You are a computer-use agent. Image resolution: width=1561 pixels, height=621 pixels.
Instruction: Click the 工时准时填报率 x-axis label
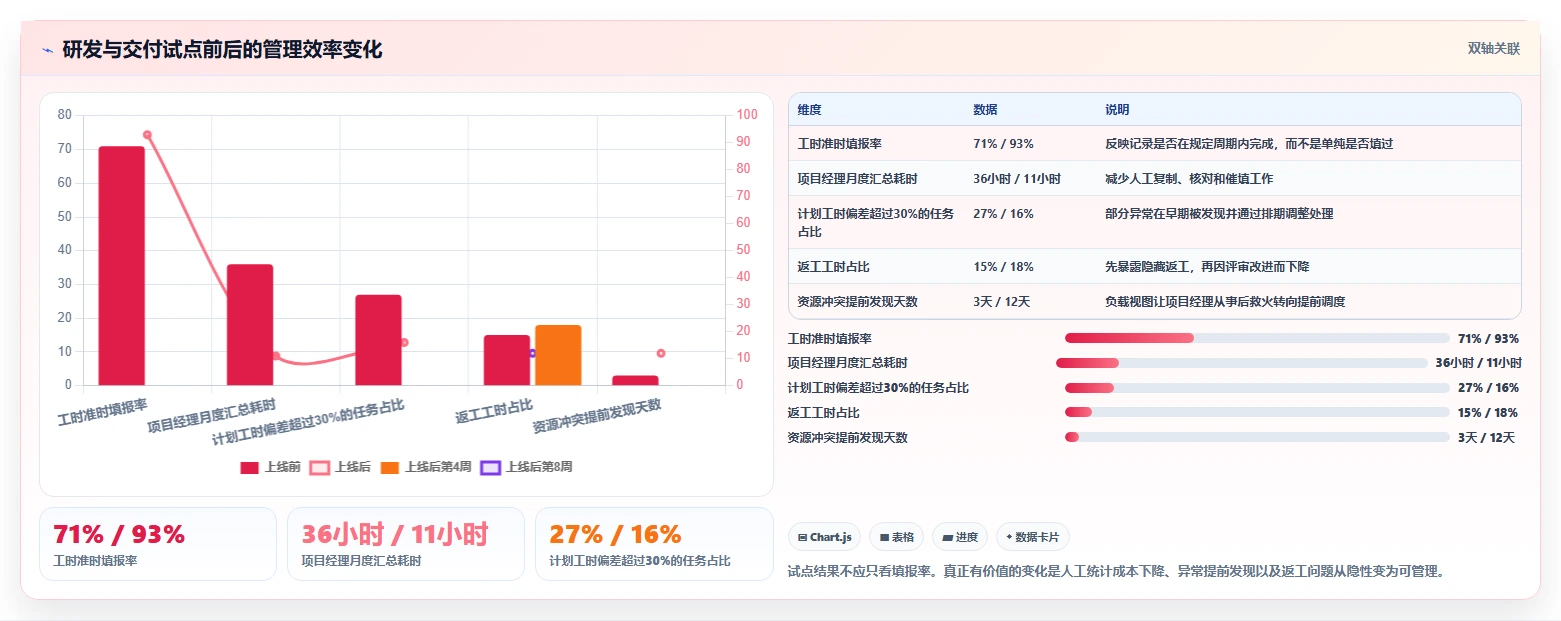[x=102, y=413]
